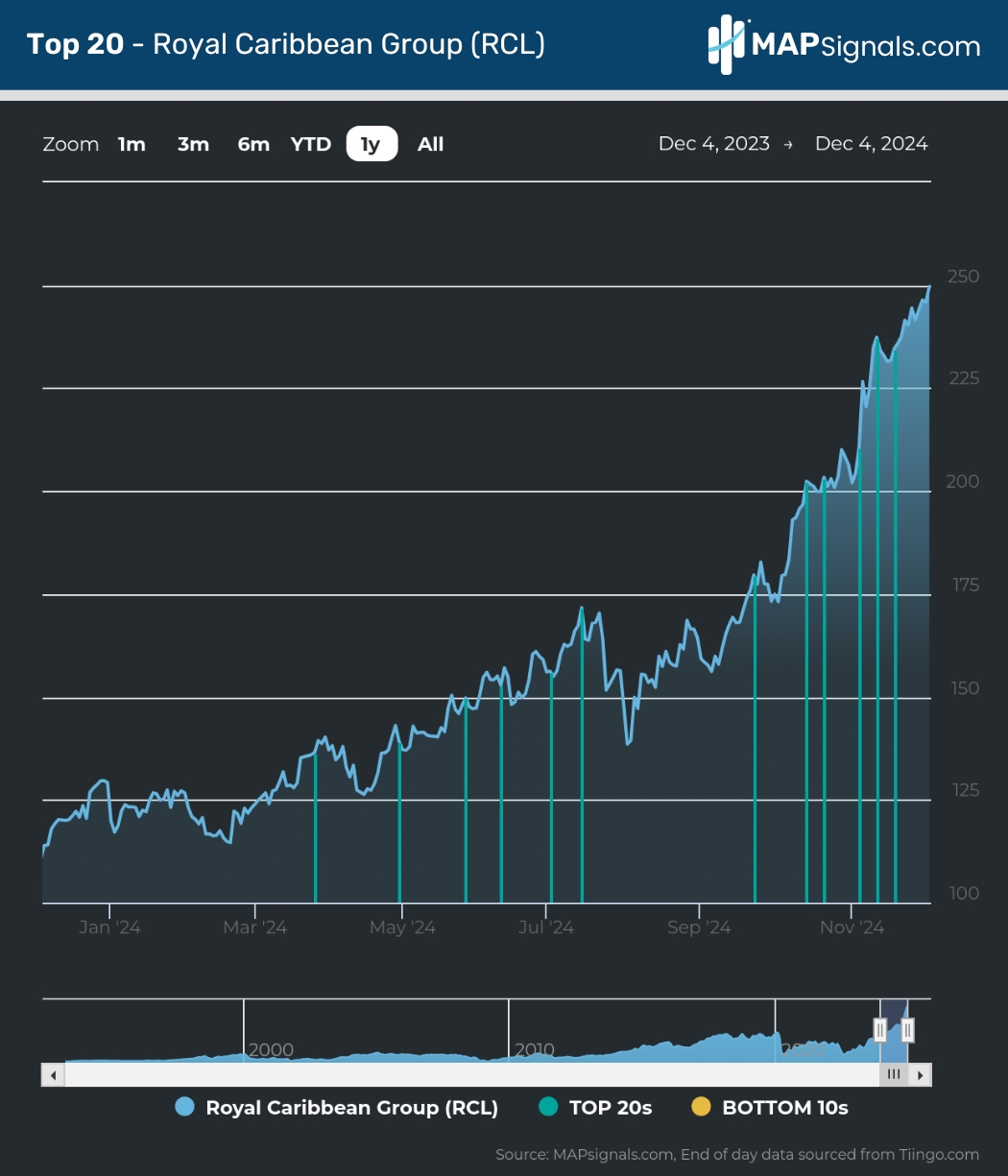Image resolution: width=1008 pixels, height=1176 pixels.
Task: Click the left navigator range handle
Action: [879, 1030]
